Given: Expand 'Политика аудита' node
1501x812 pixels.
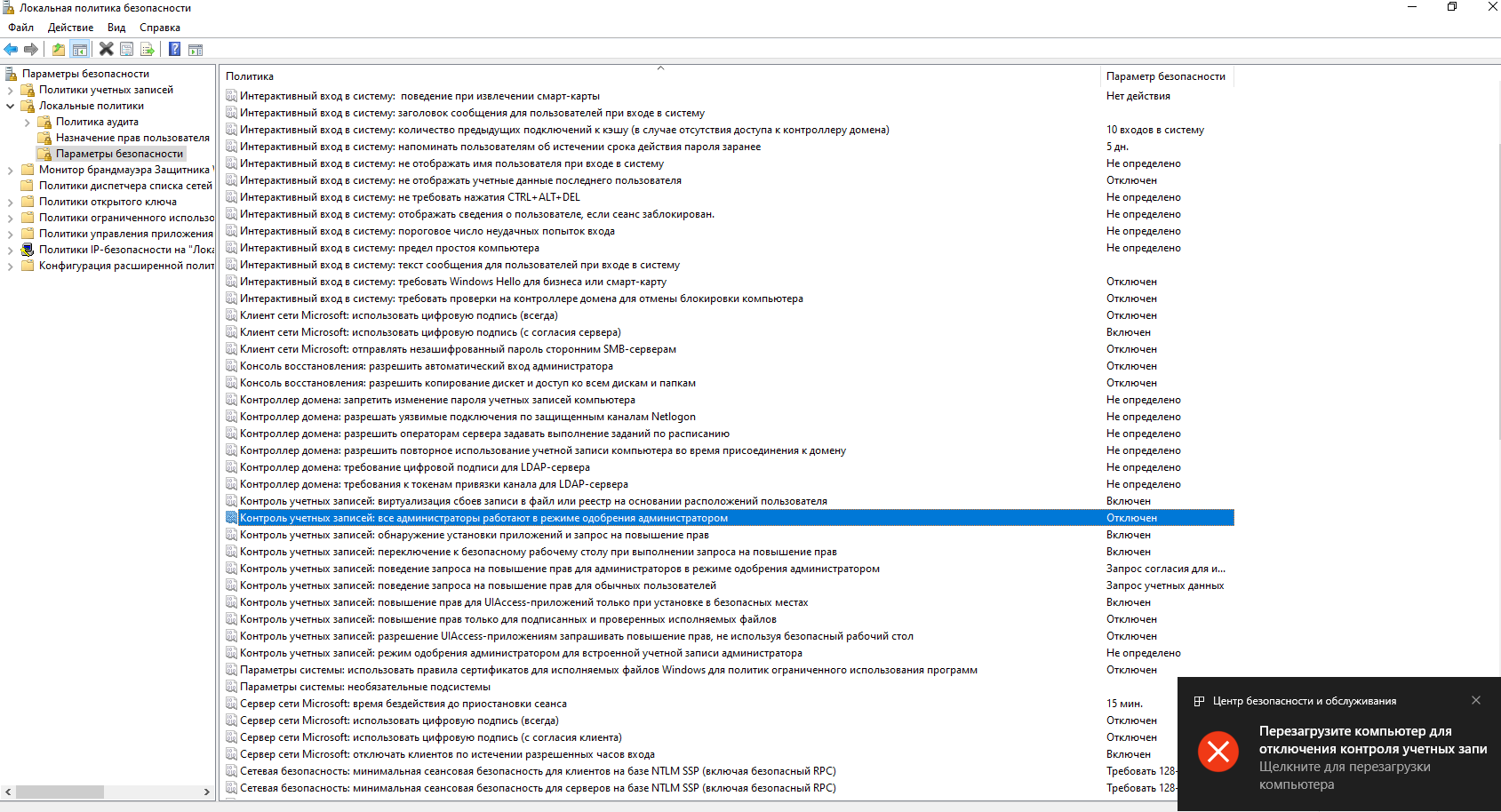Looking at the screenshot, I should [x=28, y=122].
